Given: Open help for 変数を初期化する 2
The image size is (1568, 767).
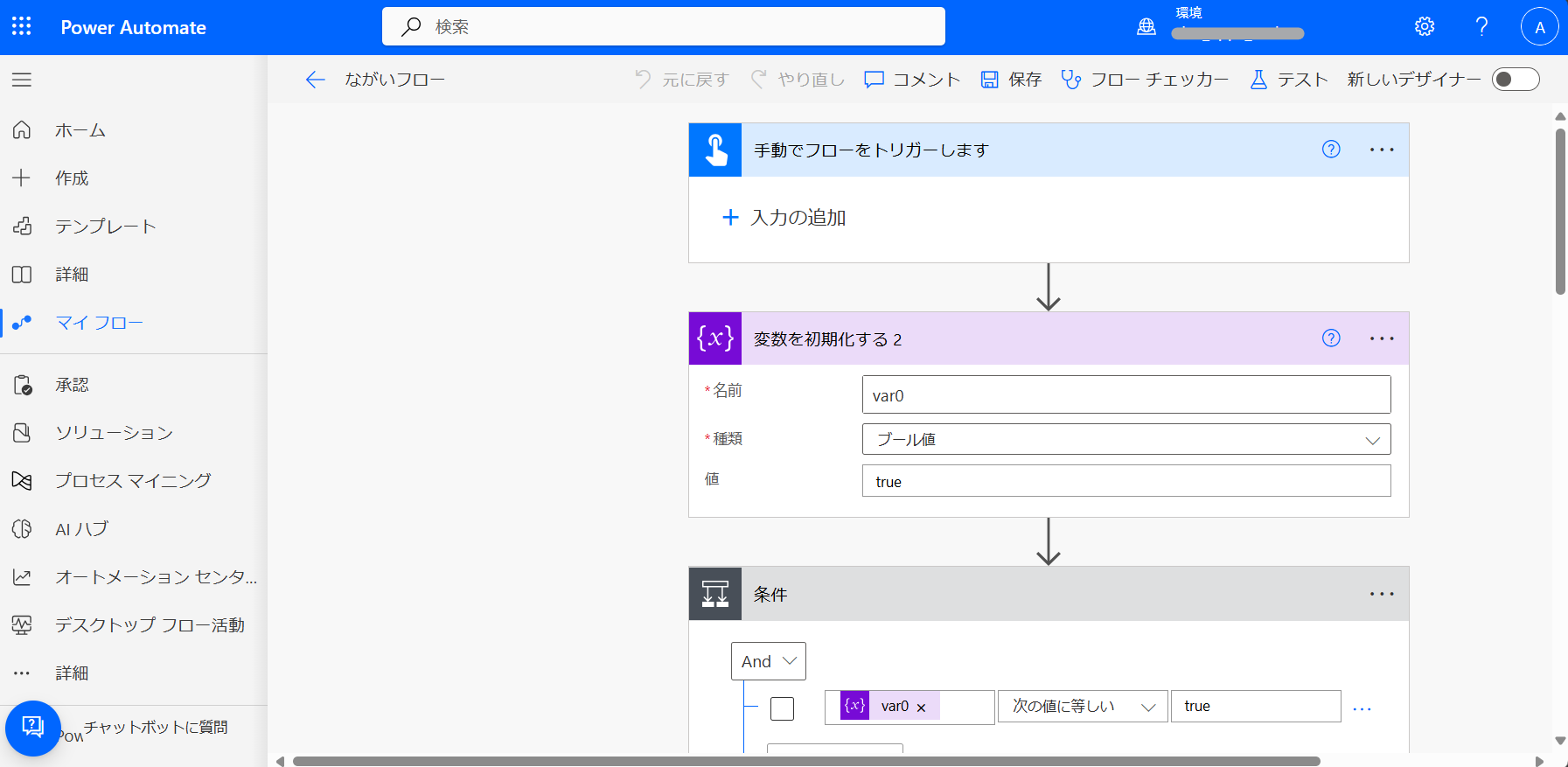Looking at the screenshot, I should pyautogui.click(x=1331, y=338).
